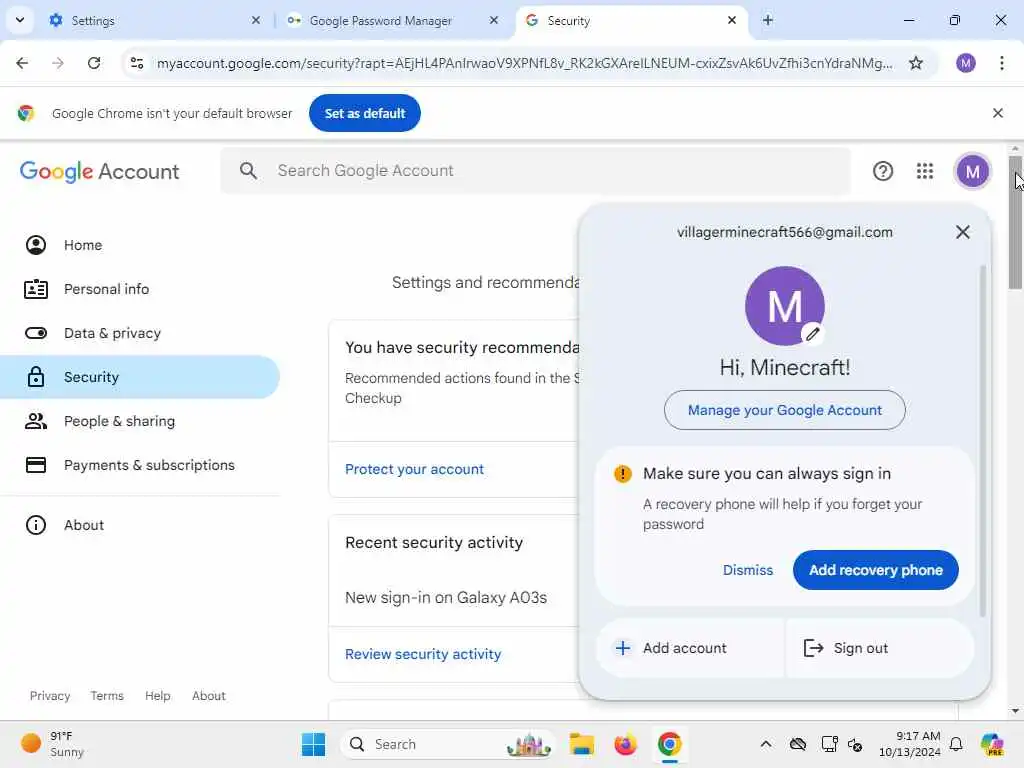Viewport: 1024px width, 768px height.
Task: Click the page vertical scrollbar thumb
Action: 1014,222
